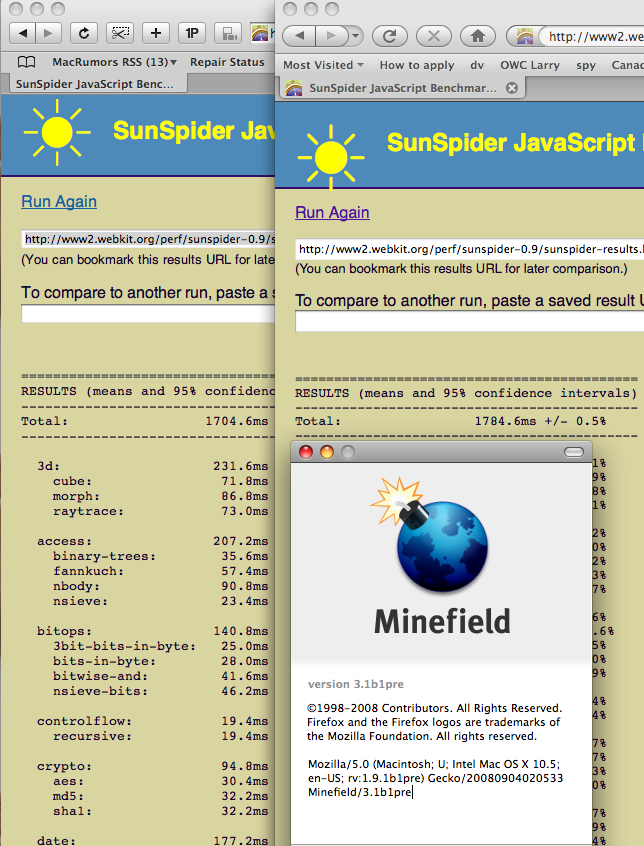
Task: Click Minefield name heading in About window
Action: tap(442, 622)
